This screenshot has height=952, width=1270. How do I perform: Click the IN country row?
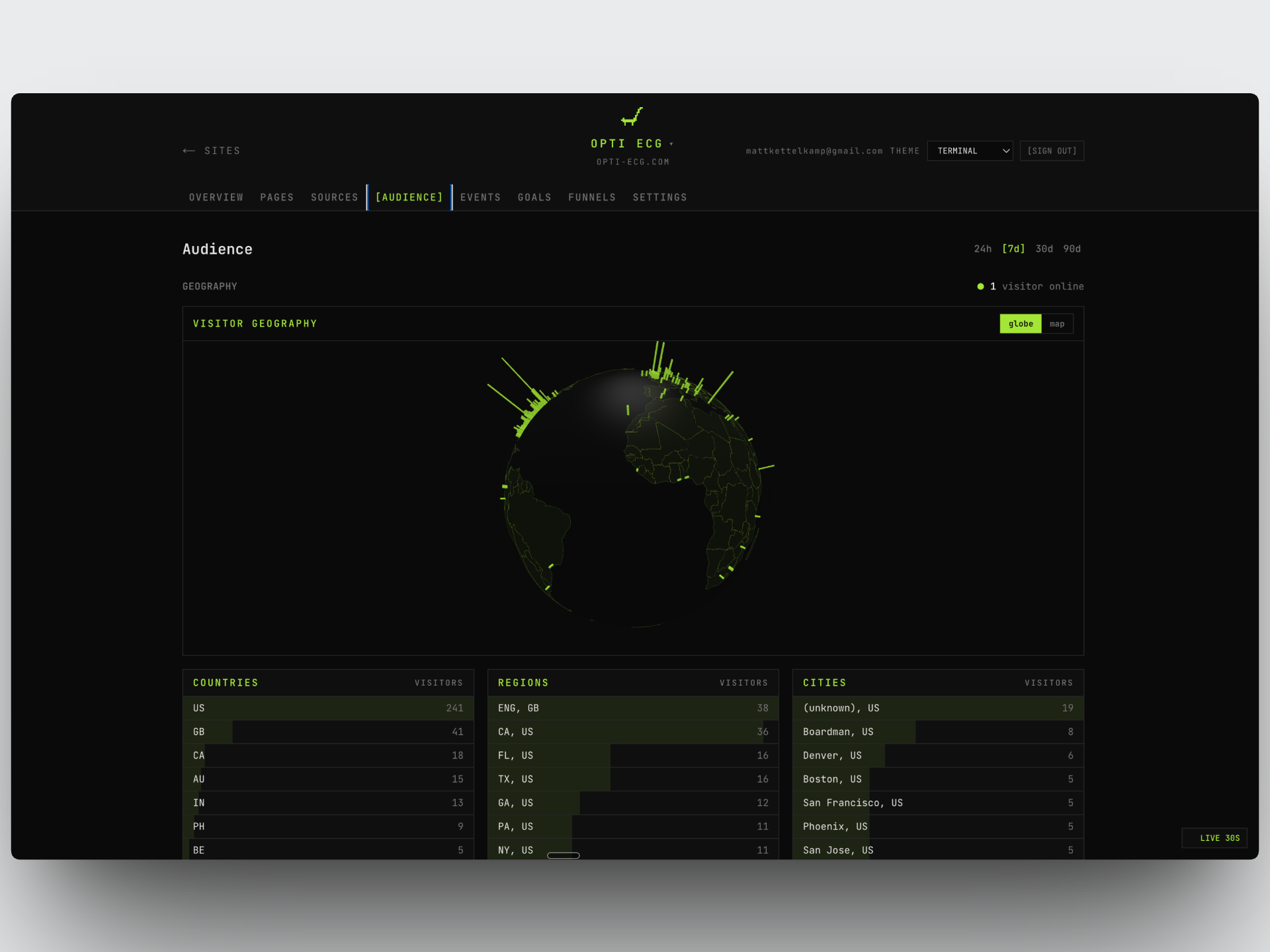point(328,803)
